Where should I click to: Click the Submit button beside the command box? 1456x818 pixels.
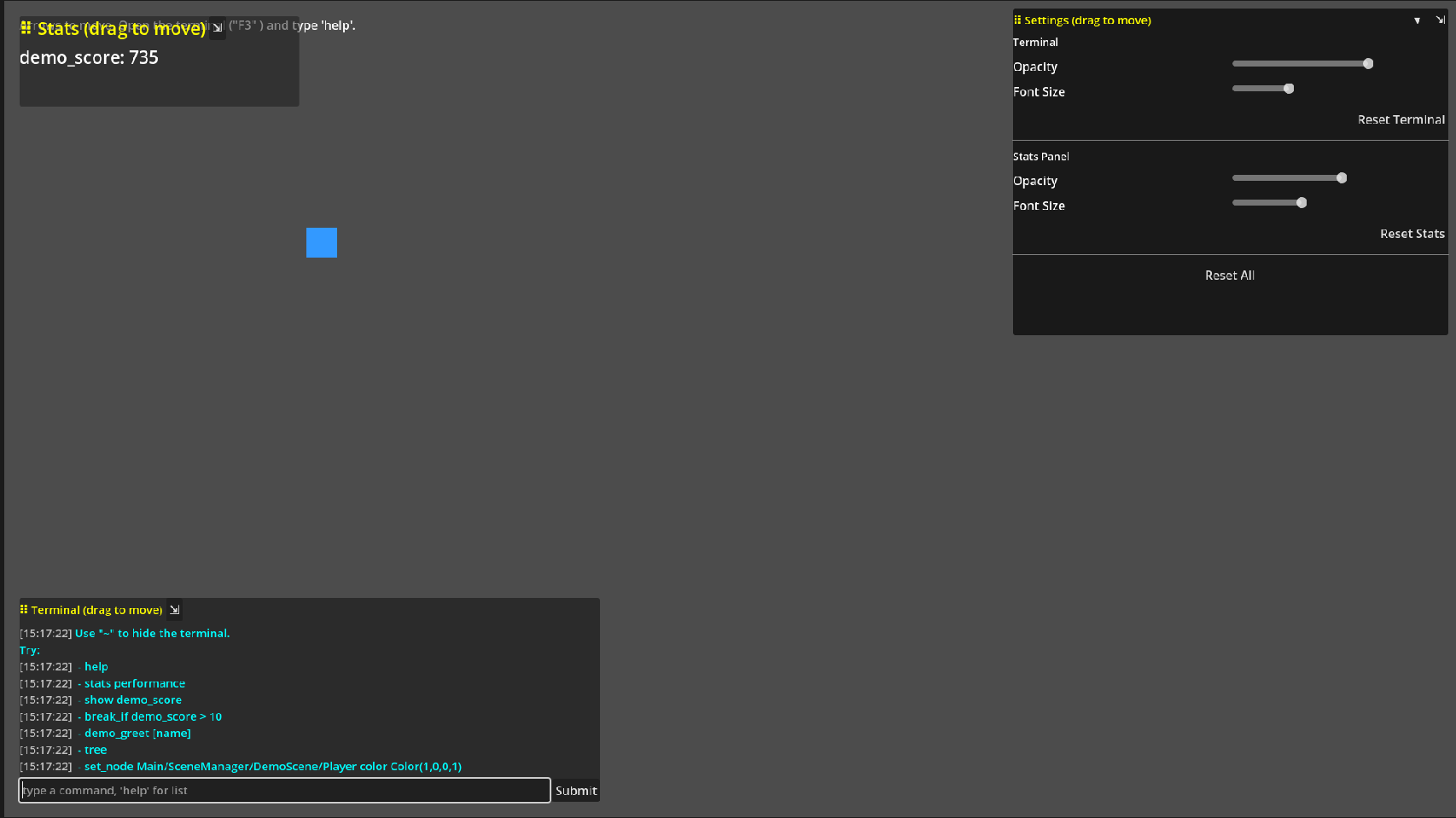(576, 791)
